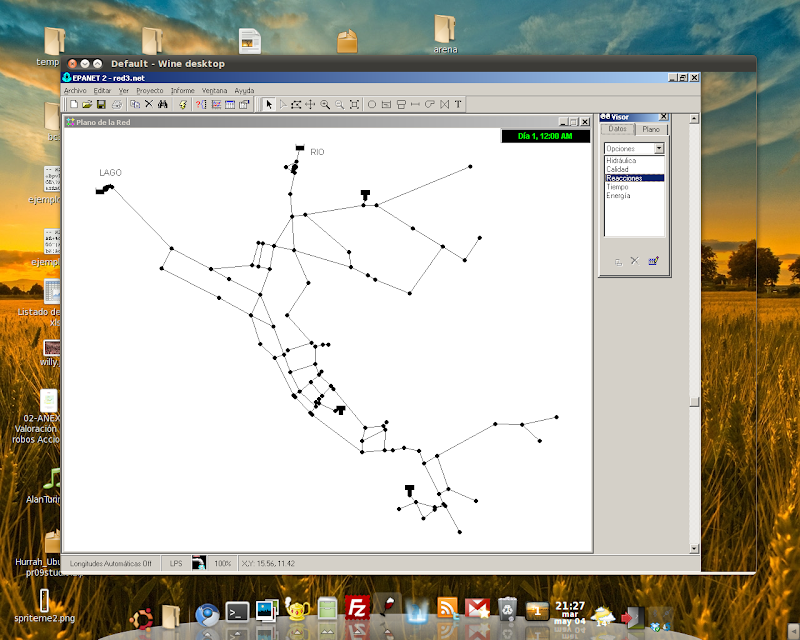This screenshot has height=640, width=800.
Task: Click the faucet run-status icon in status bar
Action: (x=199, y=563)
